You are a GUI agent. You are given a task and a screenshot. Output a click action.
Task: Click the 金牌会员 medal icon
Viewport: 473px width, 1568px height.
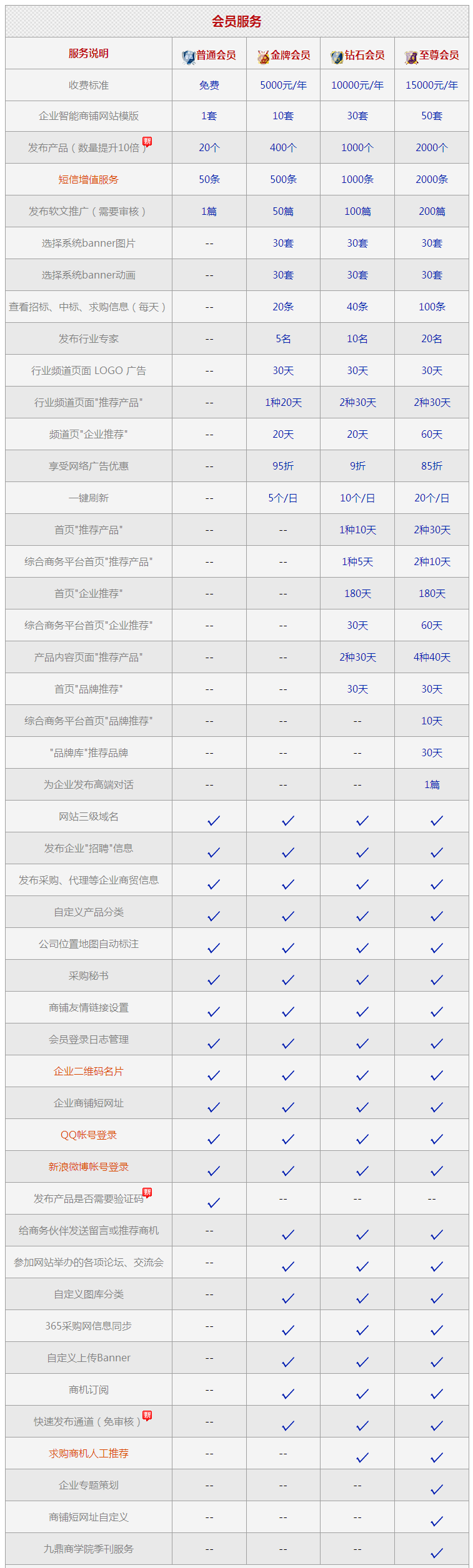[263, 57]
